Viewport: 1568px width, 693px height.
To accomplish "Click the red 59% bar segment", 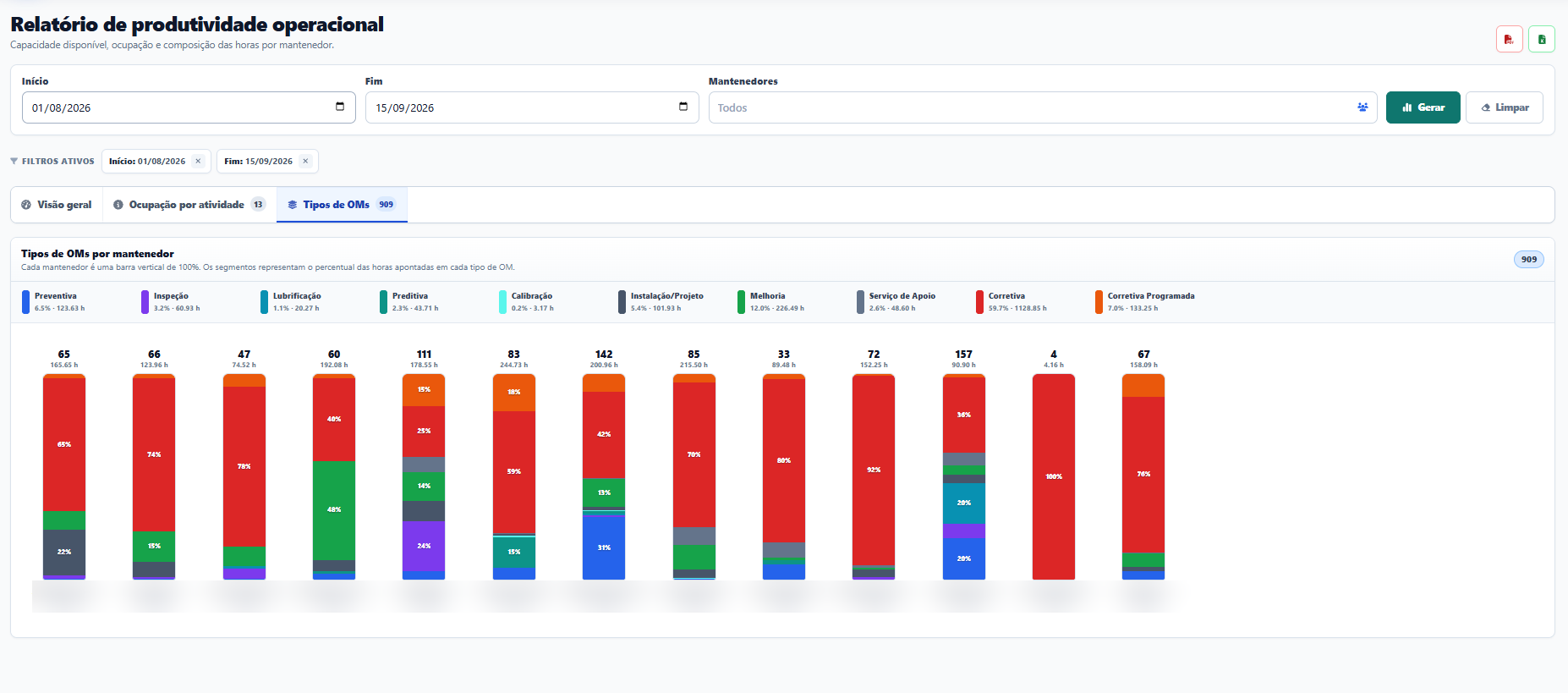I will [x=514, y=472].
